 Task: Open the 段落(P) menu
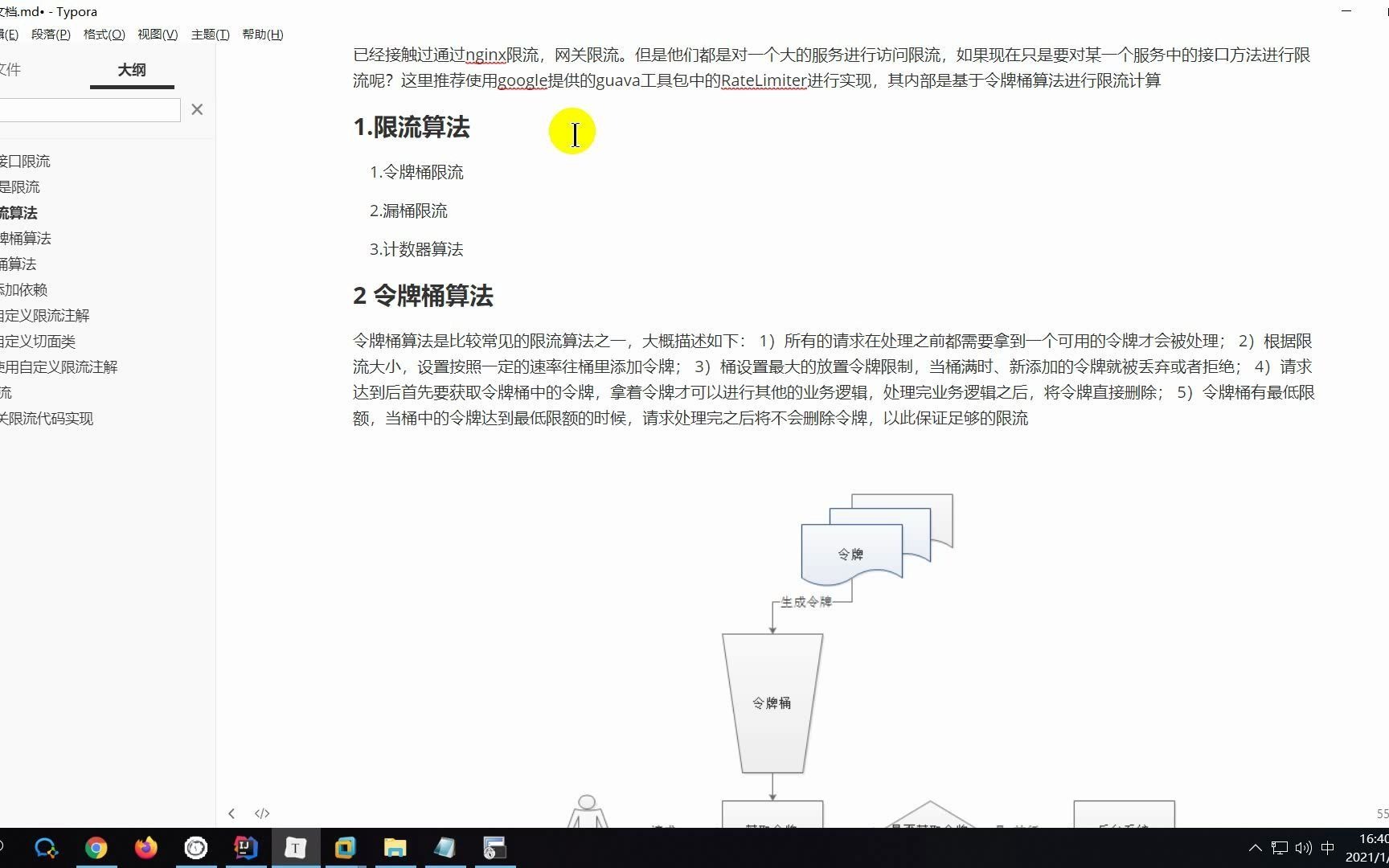pyautogui.click(x=51, y=35)
